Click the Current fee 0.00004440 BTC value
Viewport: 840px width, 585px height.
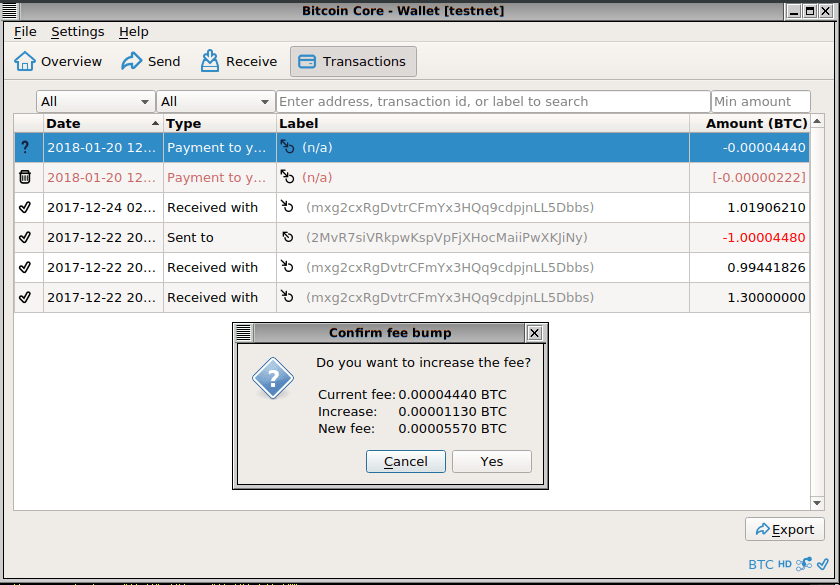(x=452, y=394)
